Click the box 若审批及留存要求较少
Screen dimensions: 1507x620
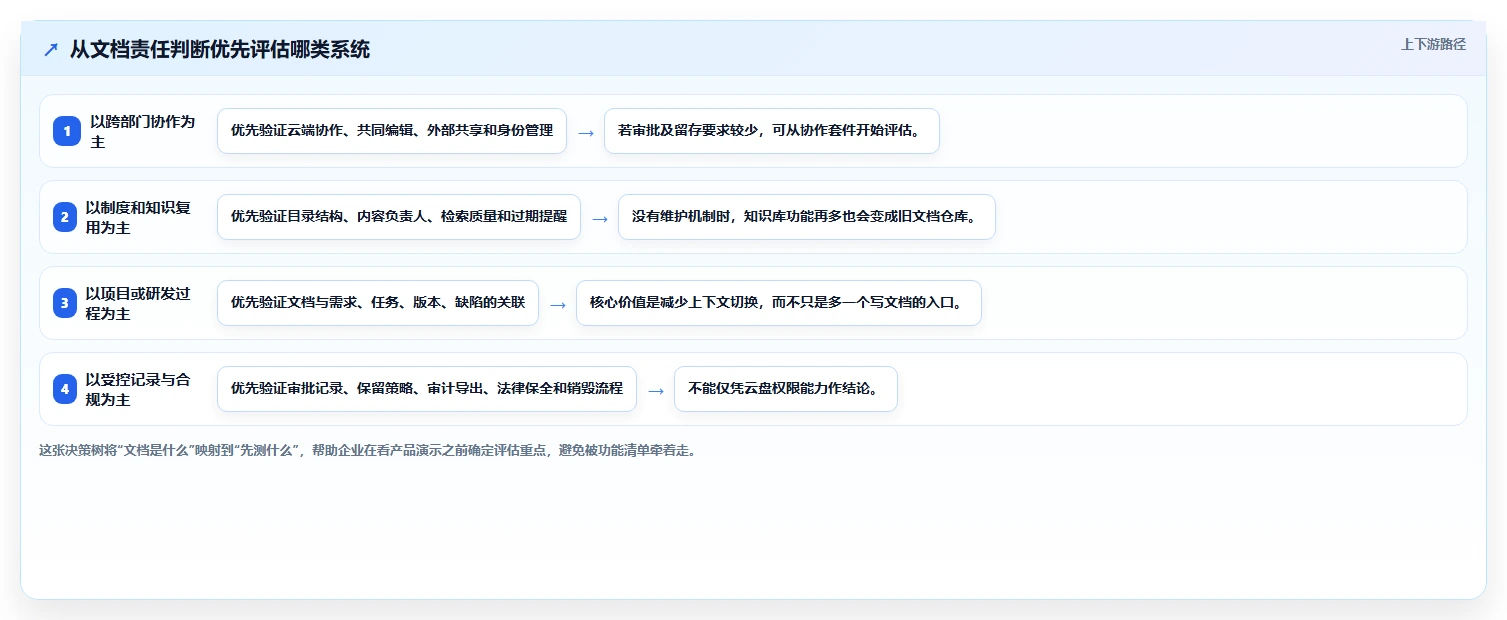click(x=772, y=131)
